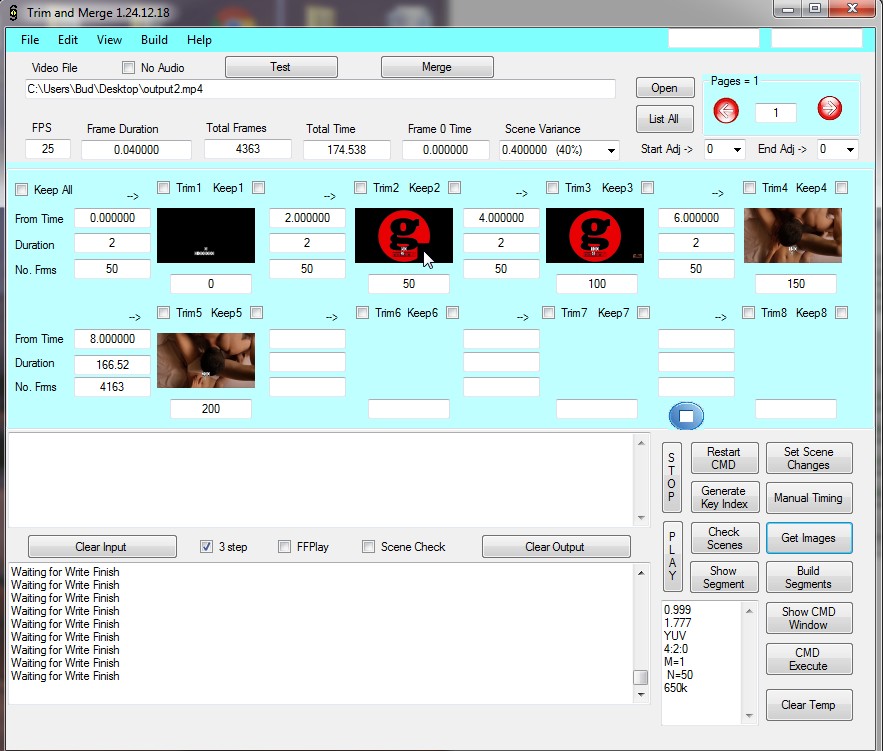Click the From Time field 8.000000
Screen dimensions: 883x751
112,339
